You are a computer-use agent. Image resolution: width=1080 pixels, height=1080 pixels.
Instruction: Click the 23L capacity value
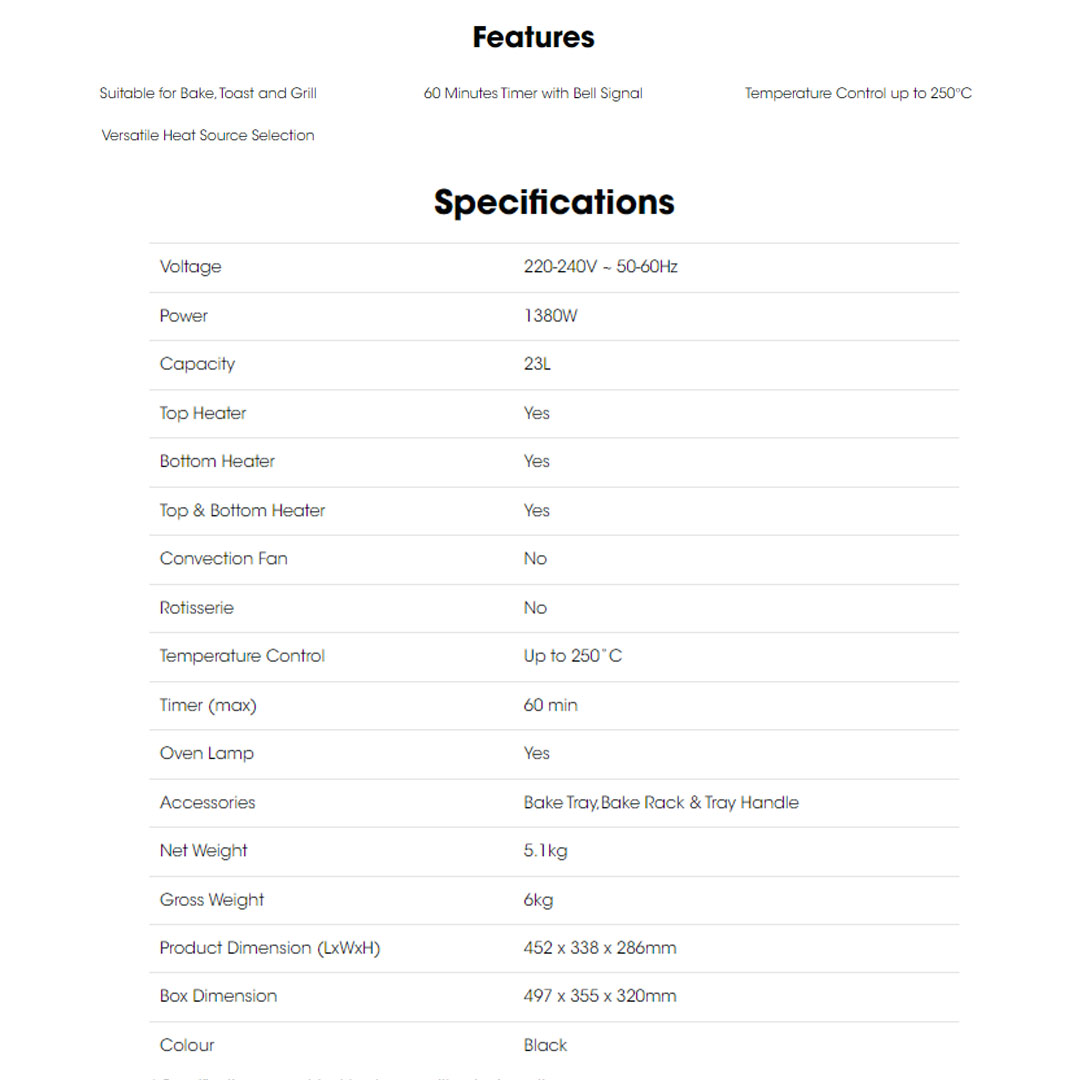(x=537, y=364)
